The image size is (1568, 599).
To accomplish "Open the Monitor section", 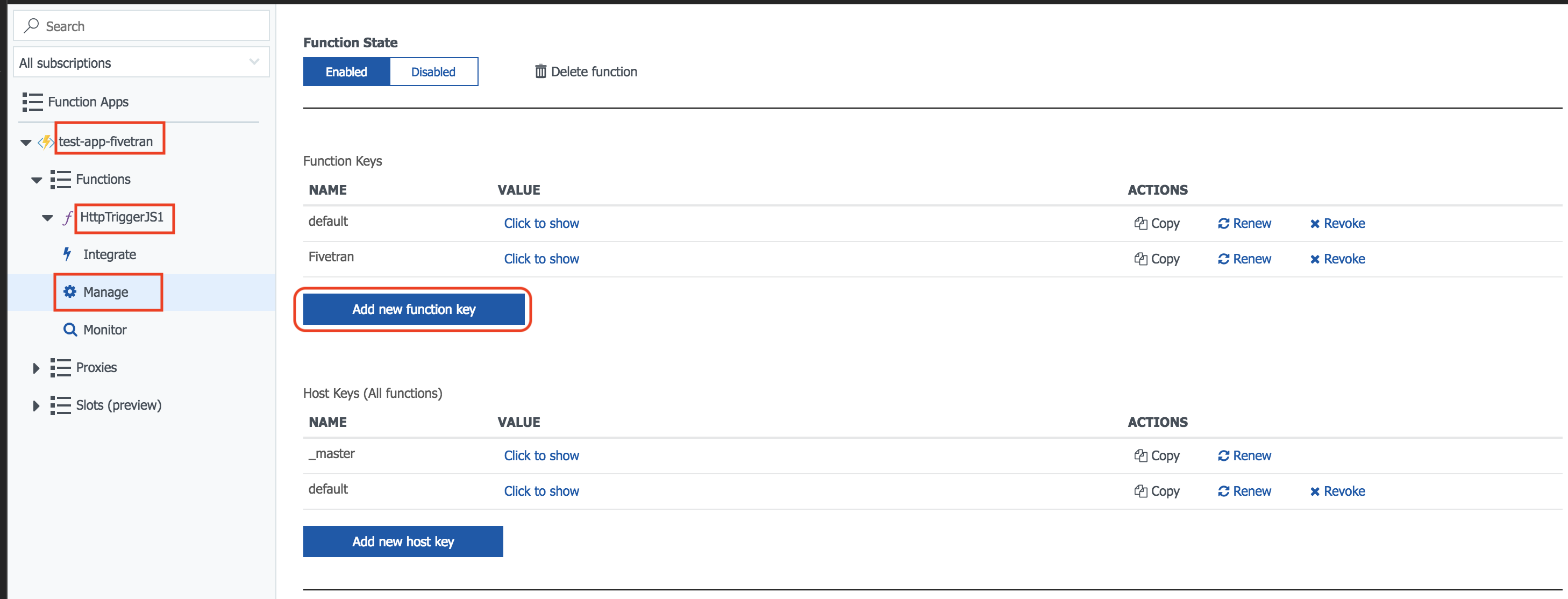I will click(105, 329).
